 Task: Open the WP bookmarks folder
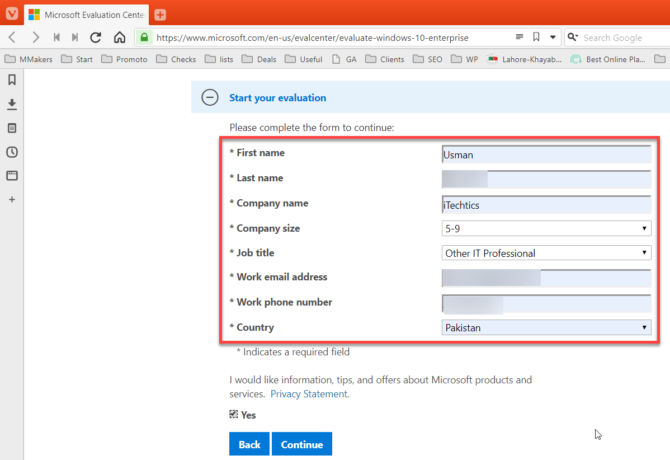(x=465, y=59)
